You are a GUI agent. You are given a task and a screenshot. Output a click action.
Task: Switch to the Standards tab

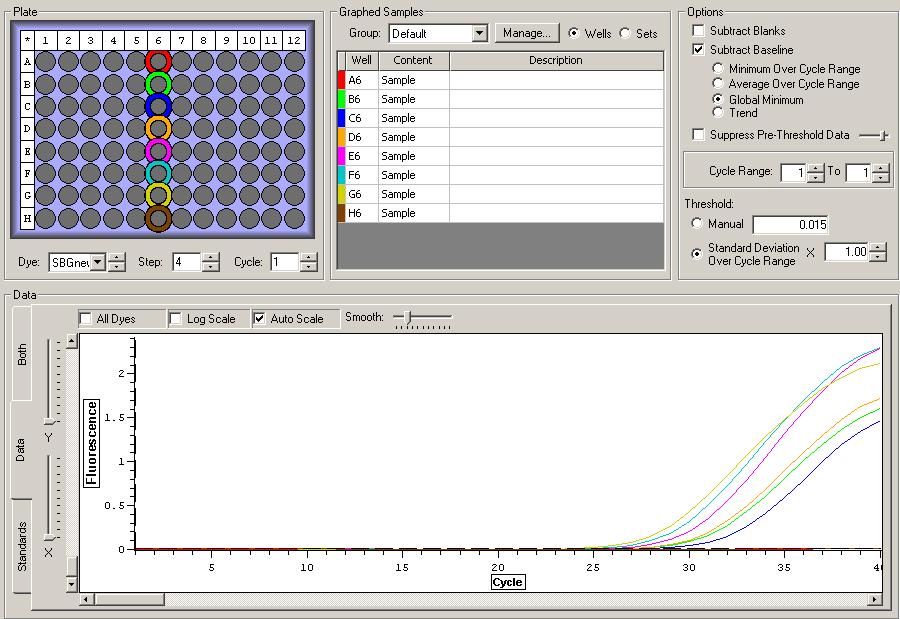click(x=22, y=546)
